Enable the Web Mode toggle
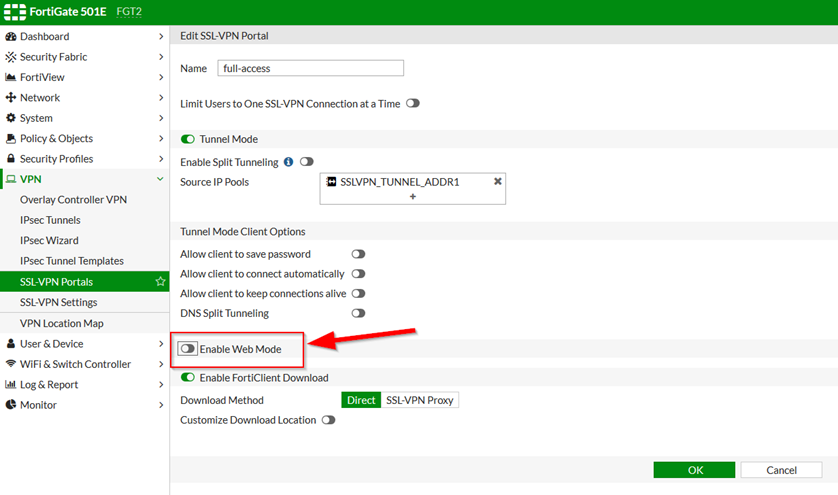This screenshot has height=495, width=838. point(187,349)
